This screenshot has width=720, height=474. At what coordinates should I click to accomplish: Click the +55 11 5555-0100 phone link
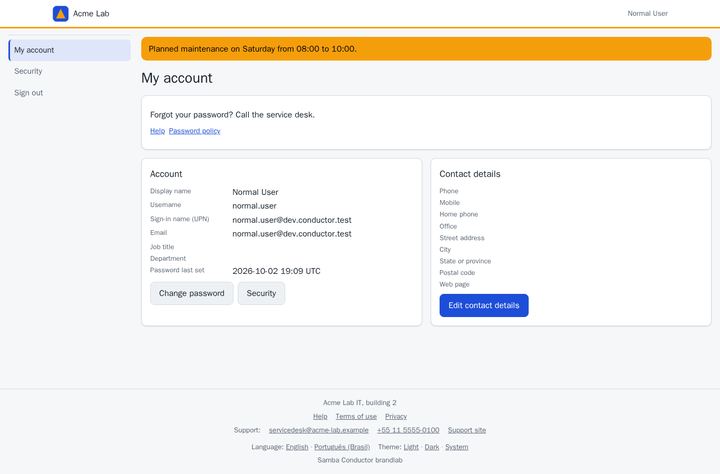tap(408, 430)
